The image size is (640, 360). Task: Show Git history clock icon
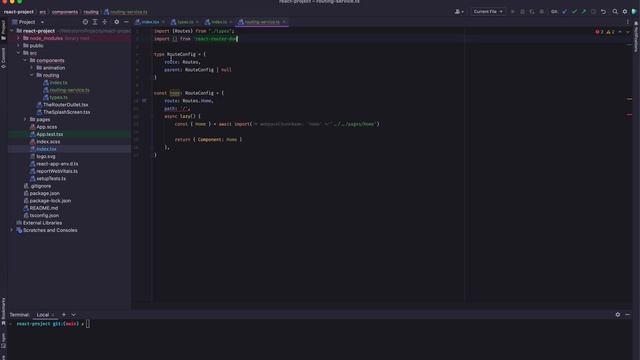click(x=593, y=12)
